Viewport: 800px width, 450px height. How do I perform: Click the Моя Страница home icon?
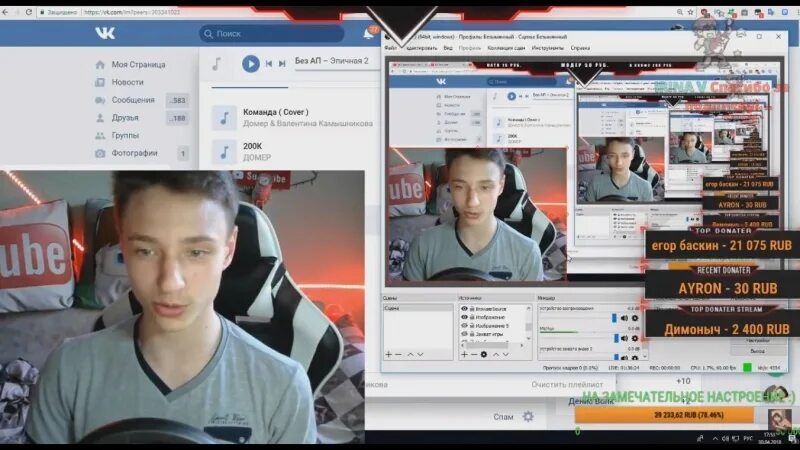pyautogui.click(x=100, y=65)
